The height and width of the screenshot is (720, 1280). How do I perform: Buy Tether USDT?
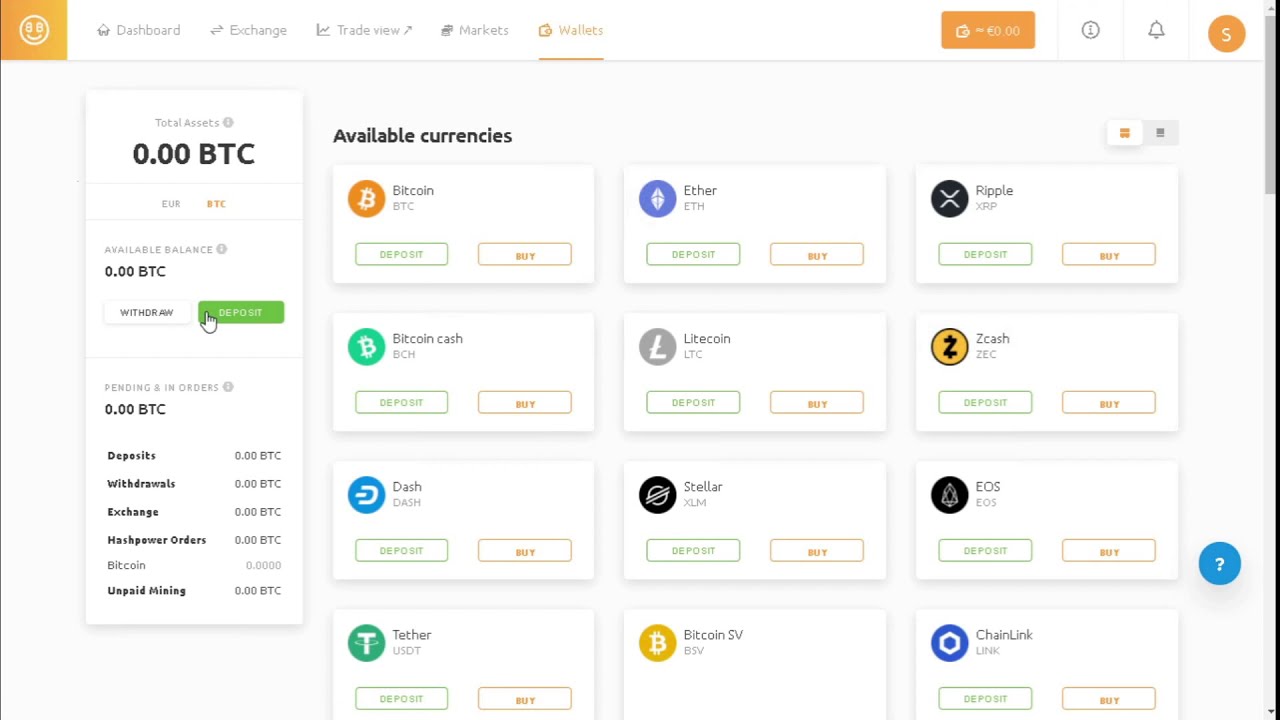pos(525,699)
